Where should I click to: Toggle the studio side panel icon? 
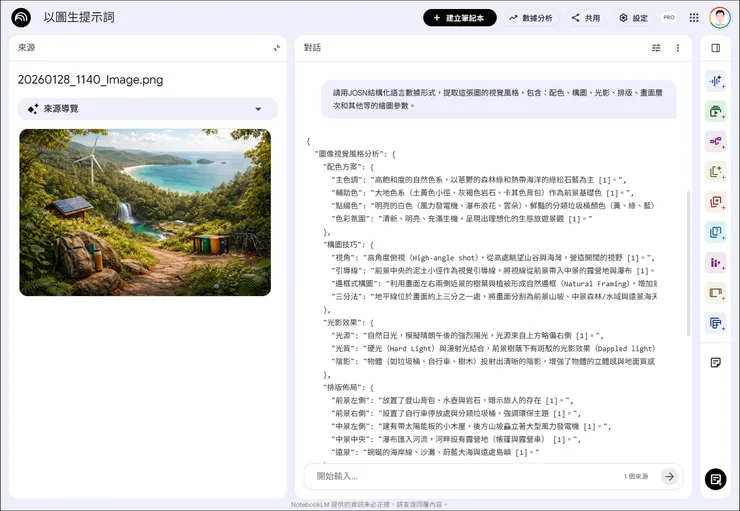715,48
